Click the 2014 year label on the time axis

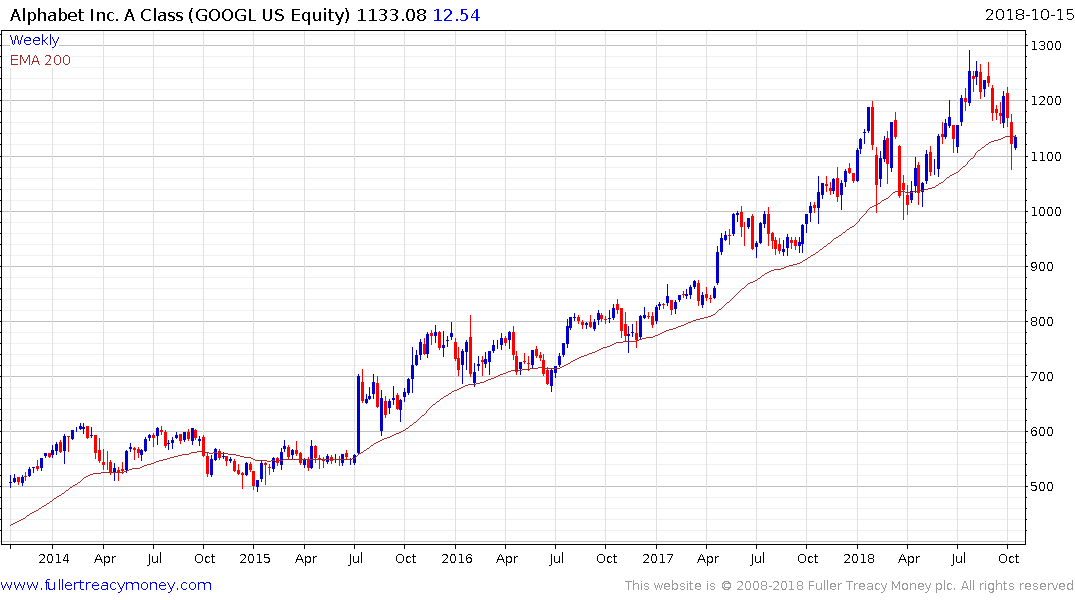53,559
